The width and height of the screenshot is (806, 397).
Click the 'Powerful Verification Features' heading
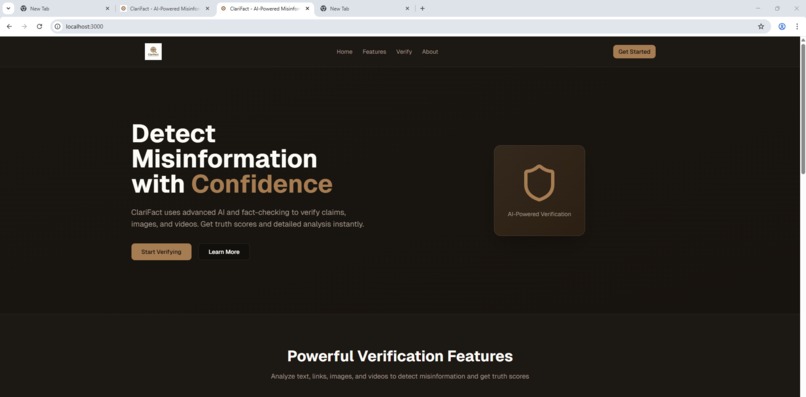click(400, 356)
